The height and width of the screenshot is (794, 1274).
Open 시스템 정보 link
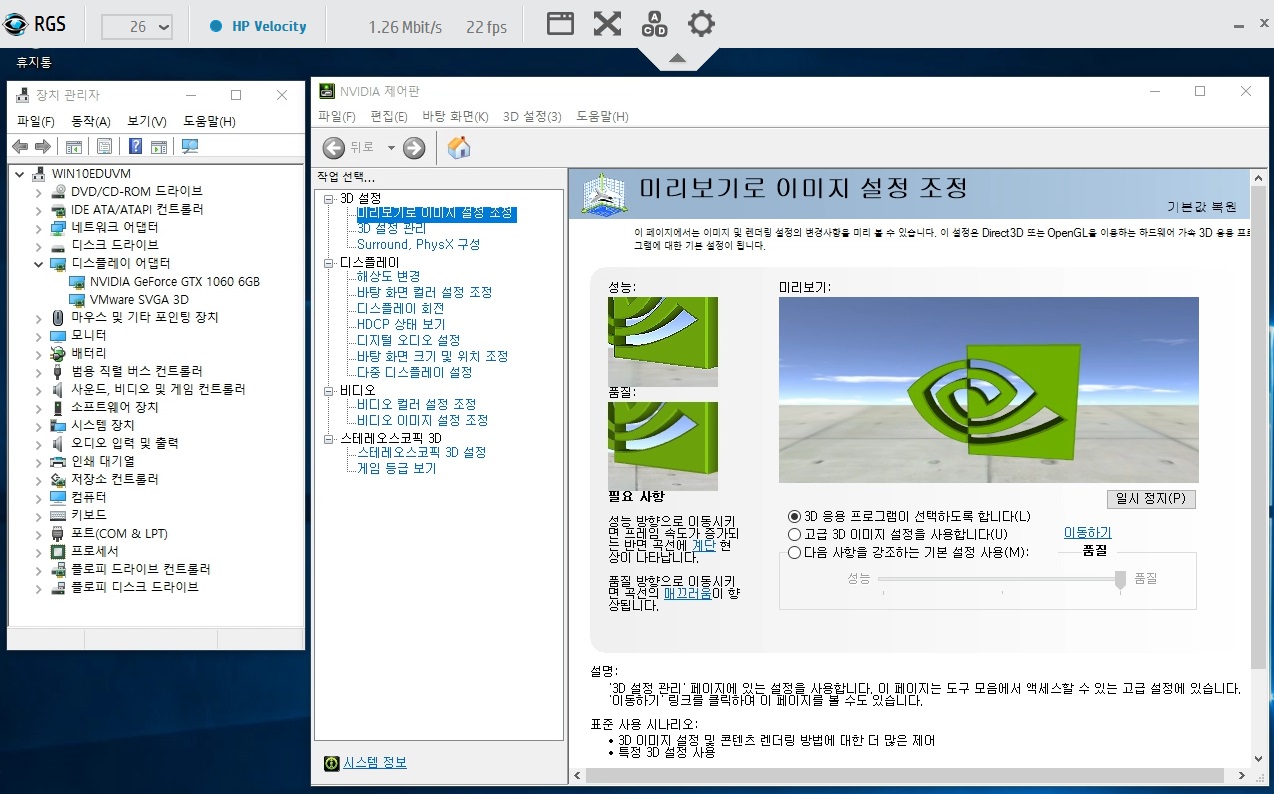pos(375,763)
